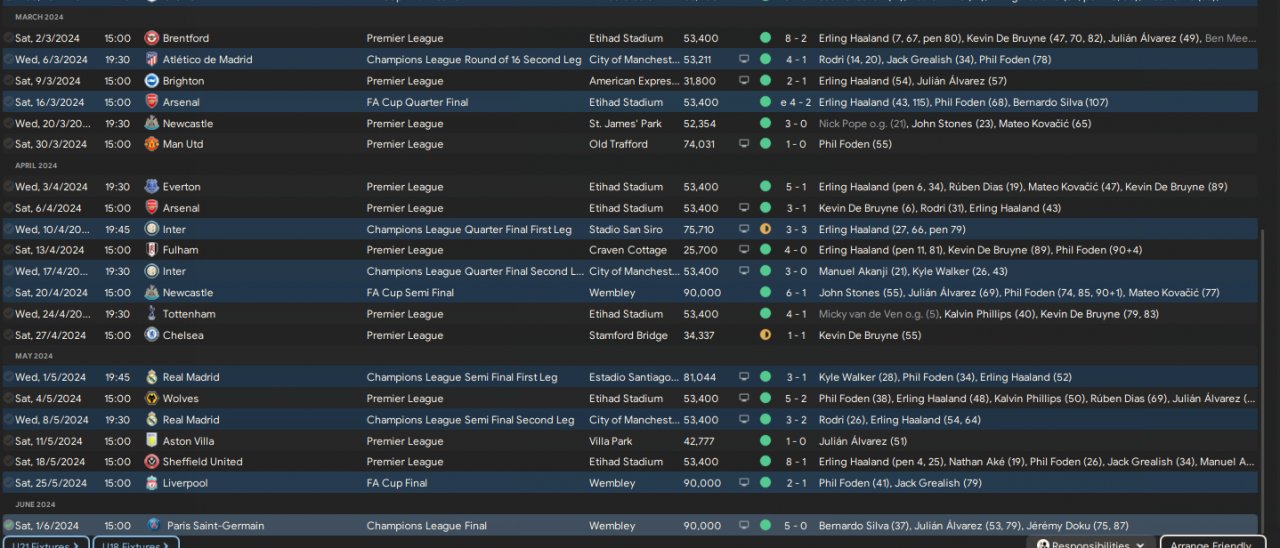Click the 8 - 2 score against Brentford
Viewport: 1280px width, 548px height.
pos(796,38)
